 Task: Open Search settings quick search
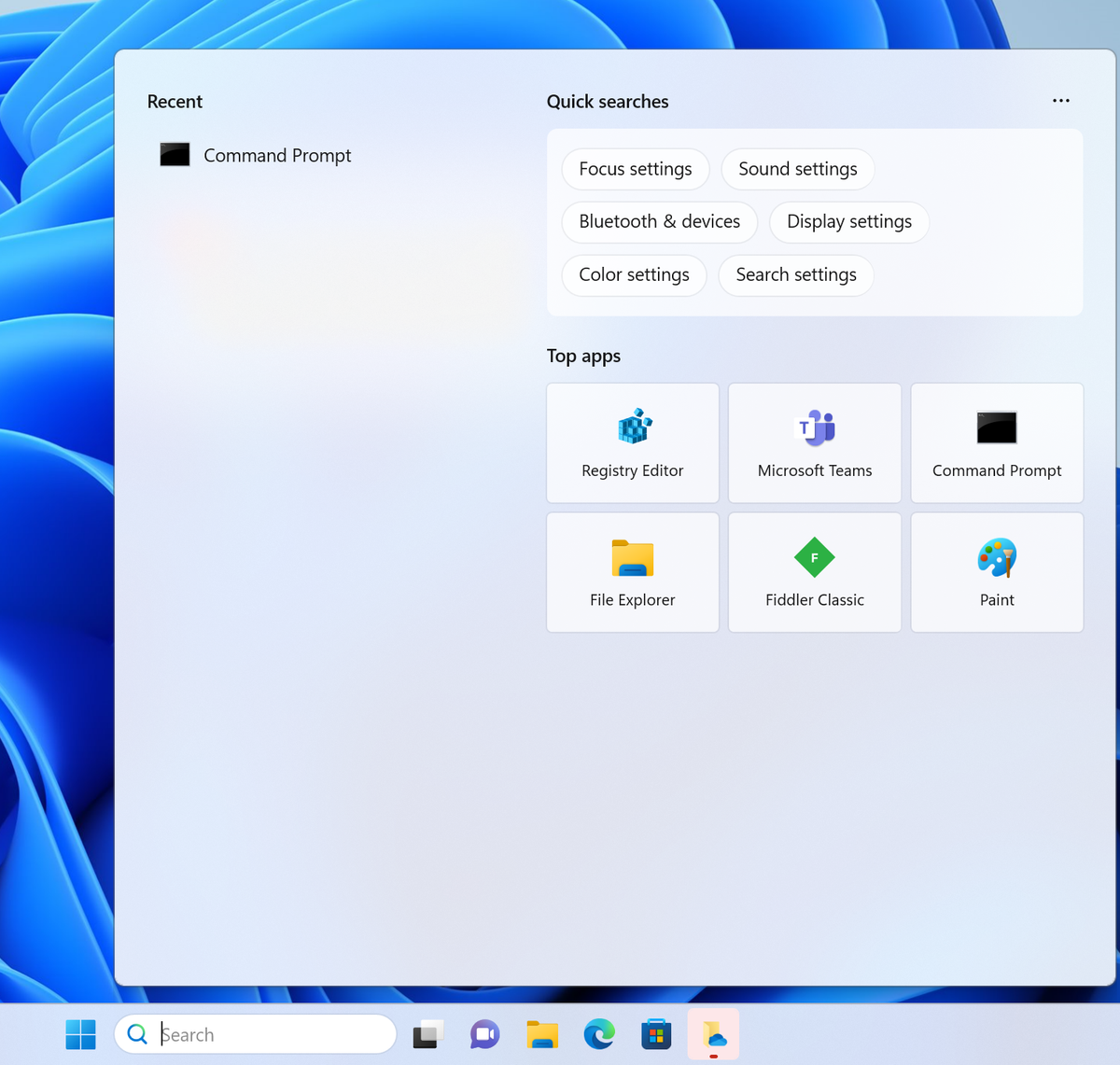795,275
